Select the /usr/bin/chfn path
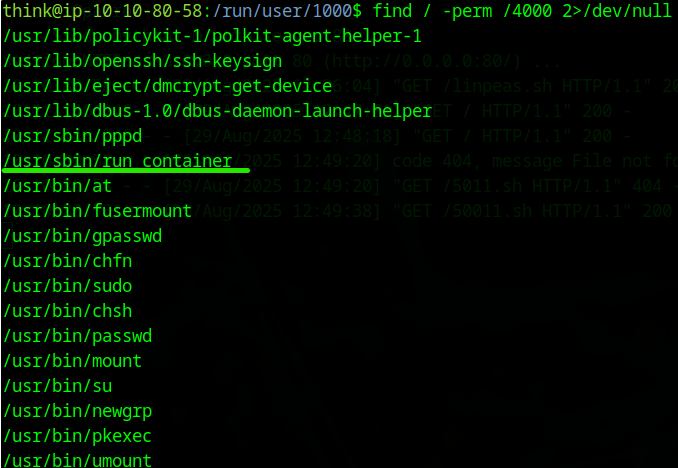The width and height of the screenshot is (678, 468). point(68,261)
